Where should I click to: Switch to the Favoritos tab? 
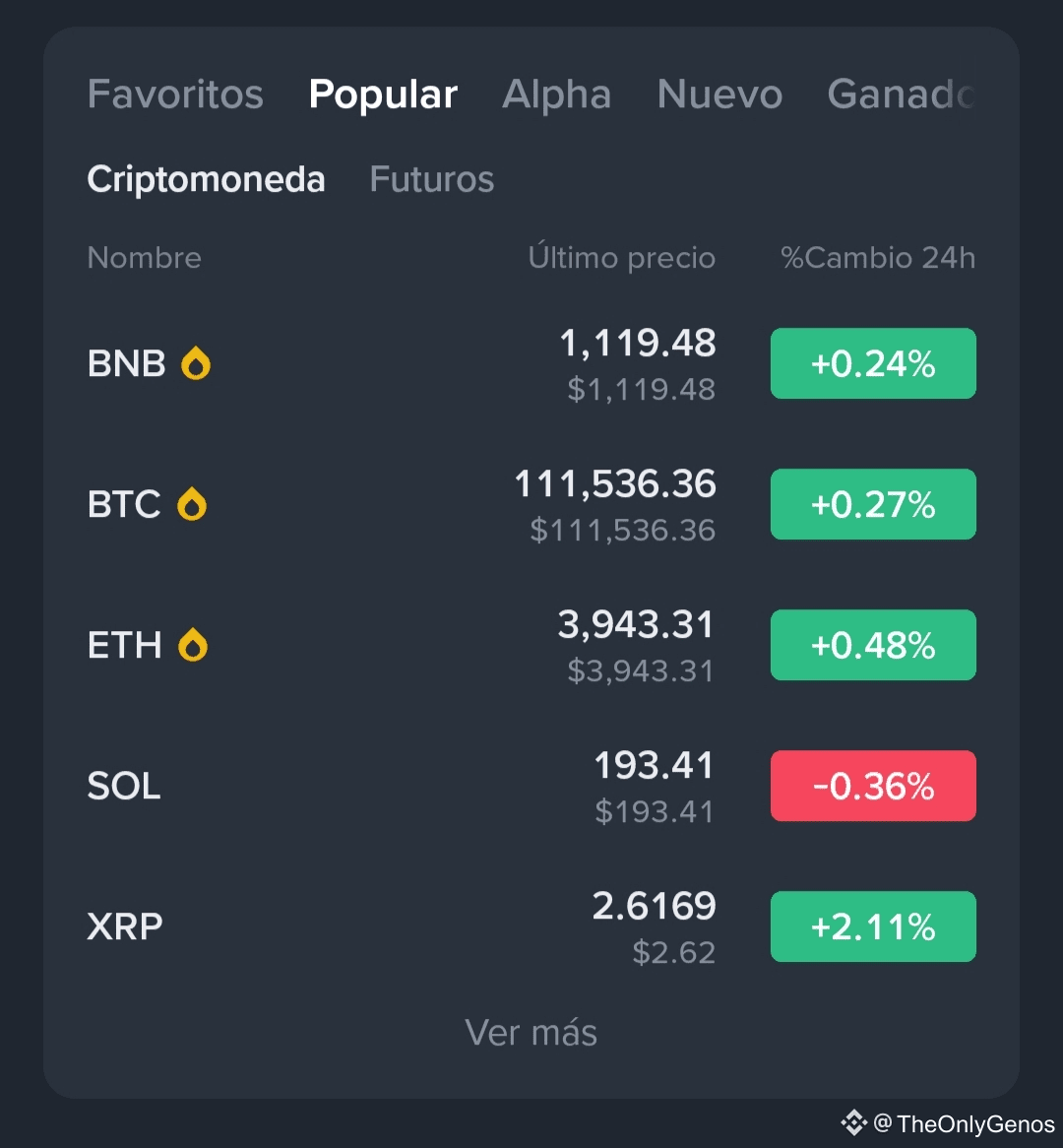coord(175,95)
